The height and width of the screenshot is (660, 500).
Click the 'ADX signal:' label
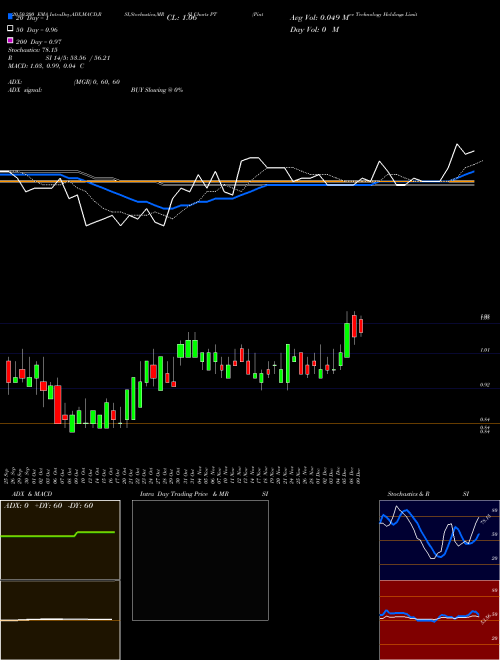tap(25, 90)
